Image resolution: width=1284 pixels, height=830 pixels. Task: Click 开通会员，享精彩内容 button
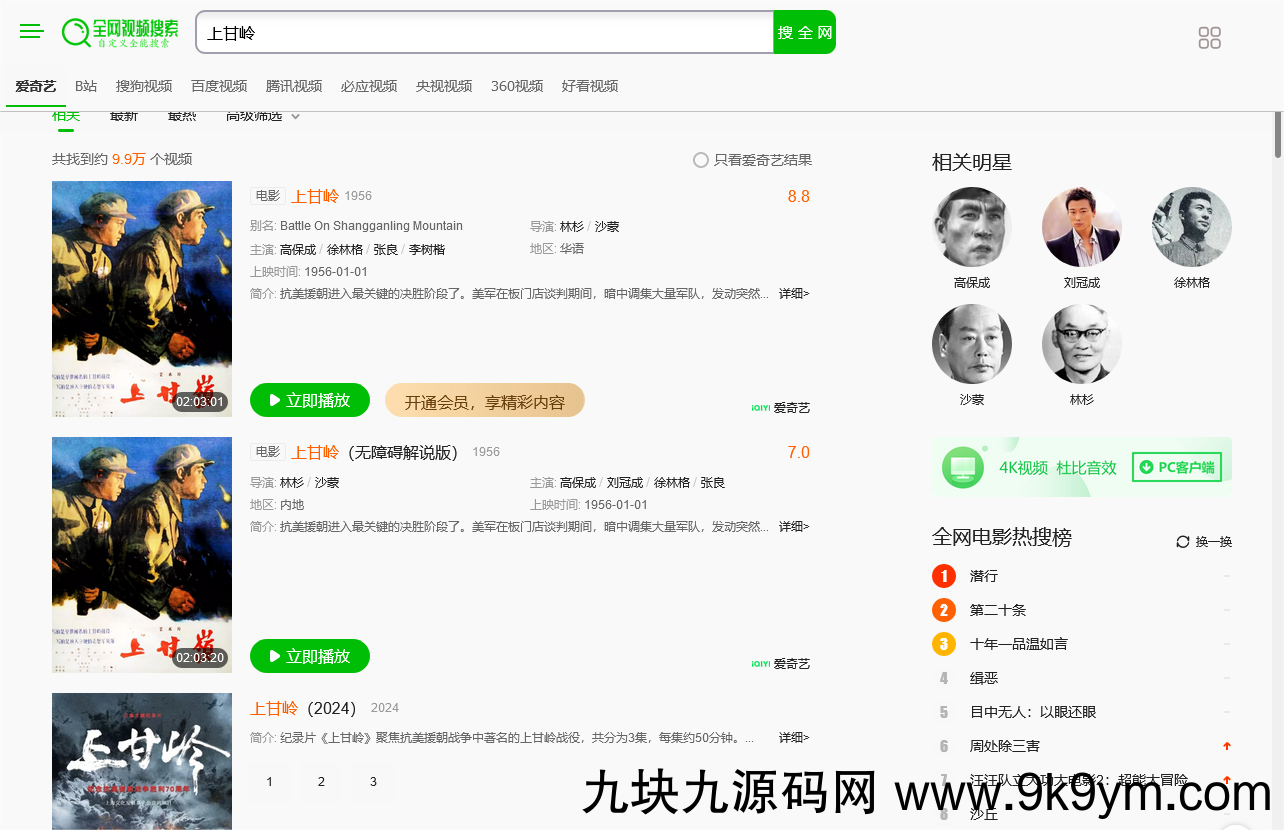point(485,401)
